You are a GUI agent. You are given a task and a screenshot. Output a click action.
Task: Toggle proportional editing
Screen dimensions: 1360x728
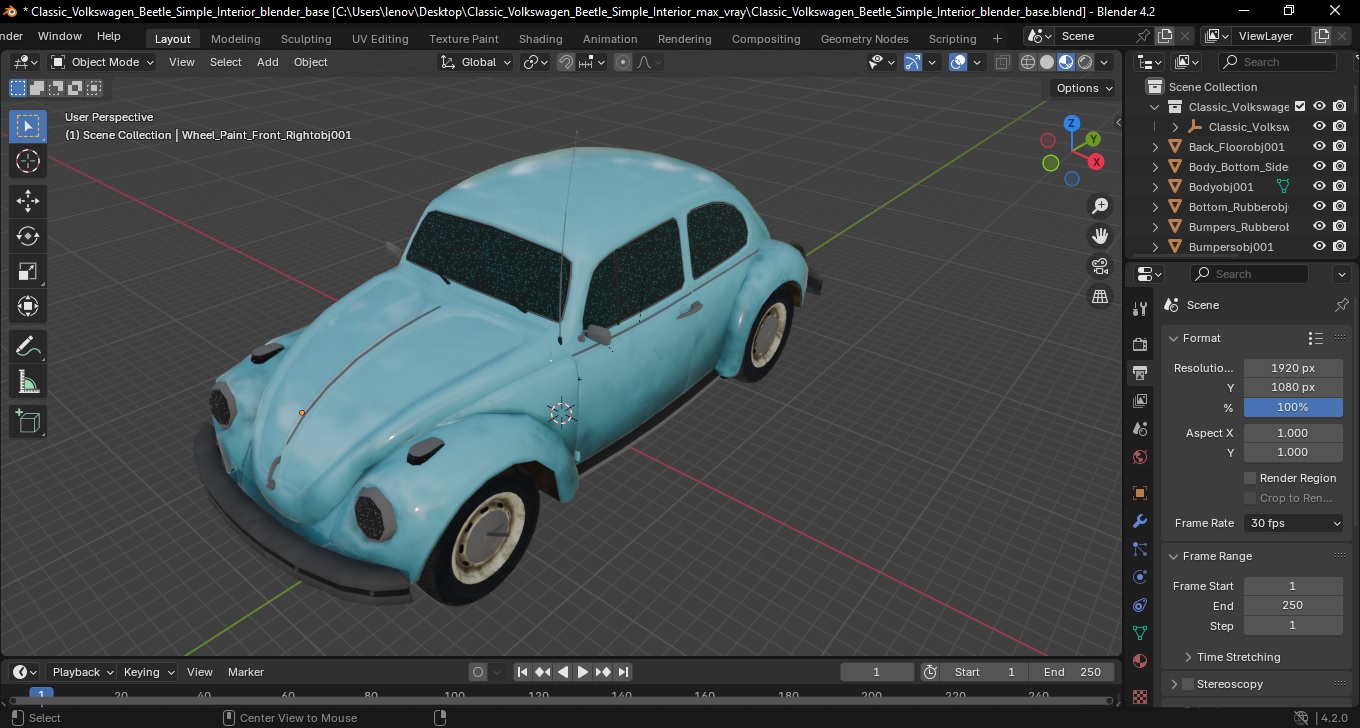(623, 62)
